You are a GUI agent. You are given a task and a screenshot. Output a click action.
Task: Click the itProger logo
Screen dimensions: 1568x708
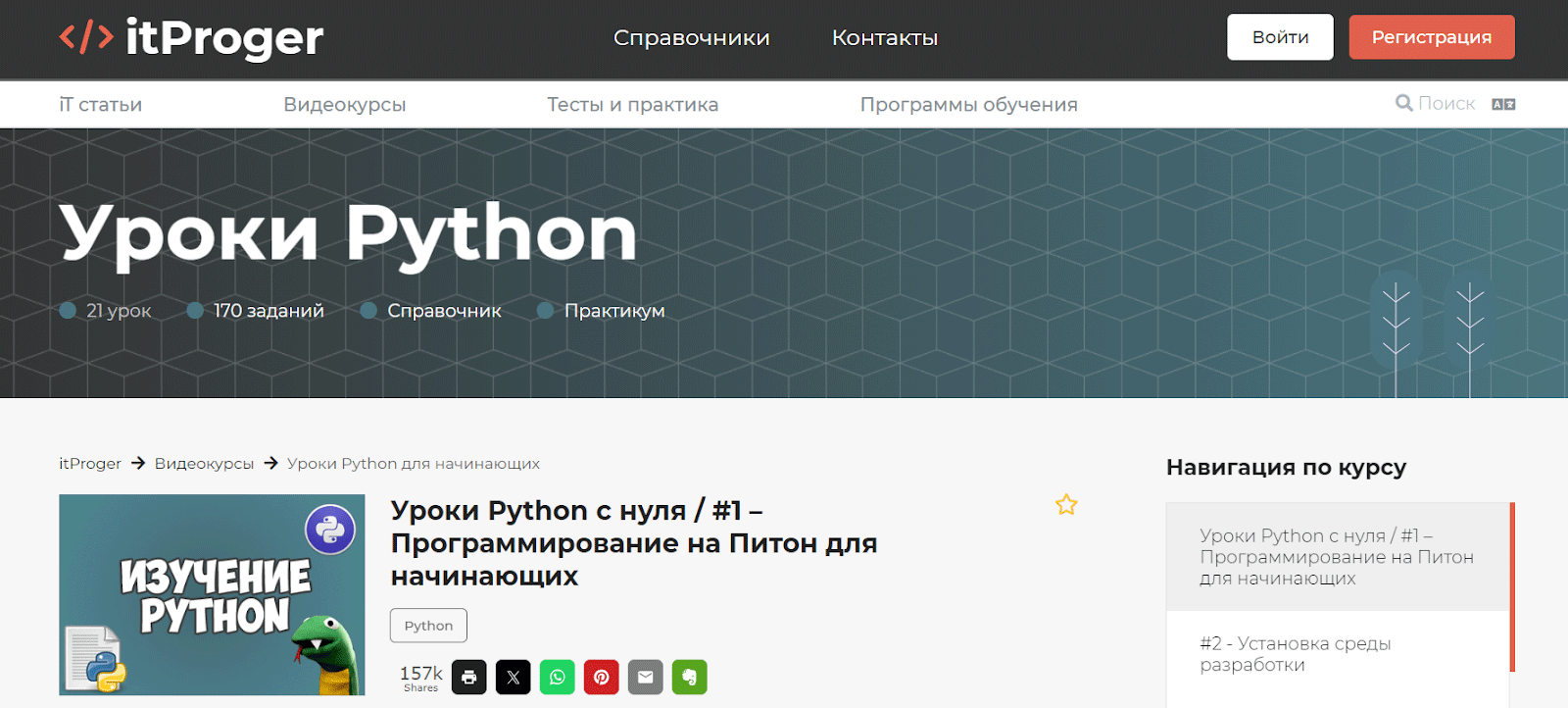click(x=191, y=38)
